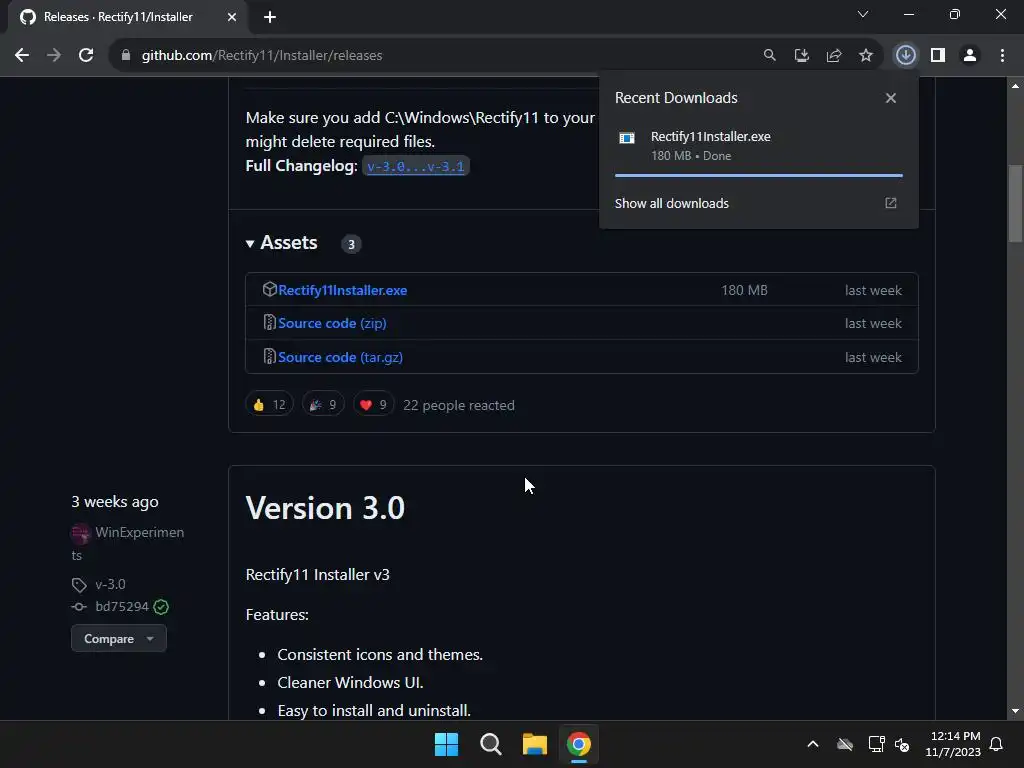Click Chrome icon in taskbar

[x=579, y=744]
